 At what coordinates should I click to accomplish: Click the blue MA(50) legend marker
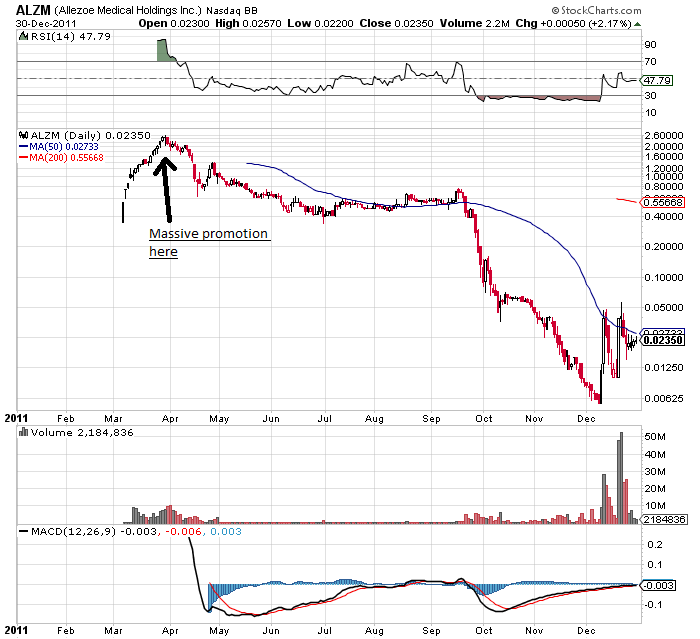[23, 146]
